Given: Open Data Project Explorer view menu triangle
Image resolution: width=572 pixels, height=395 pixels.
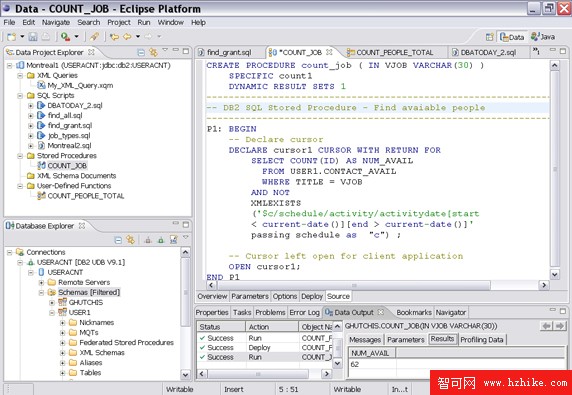Looking at the screenshot, I should [165, 50].
